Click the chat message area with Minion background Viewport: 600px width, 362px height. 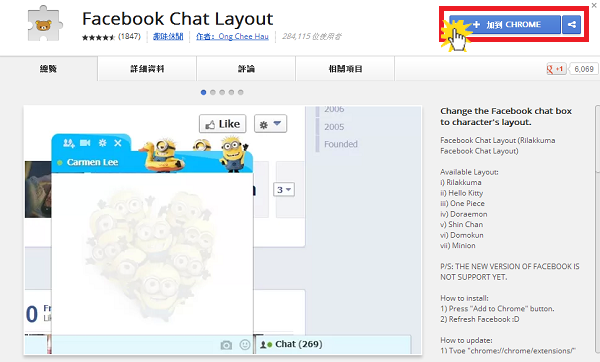[152, 254]
